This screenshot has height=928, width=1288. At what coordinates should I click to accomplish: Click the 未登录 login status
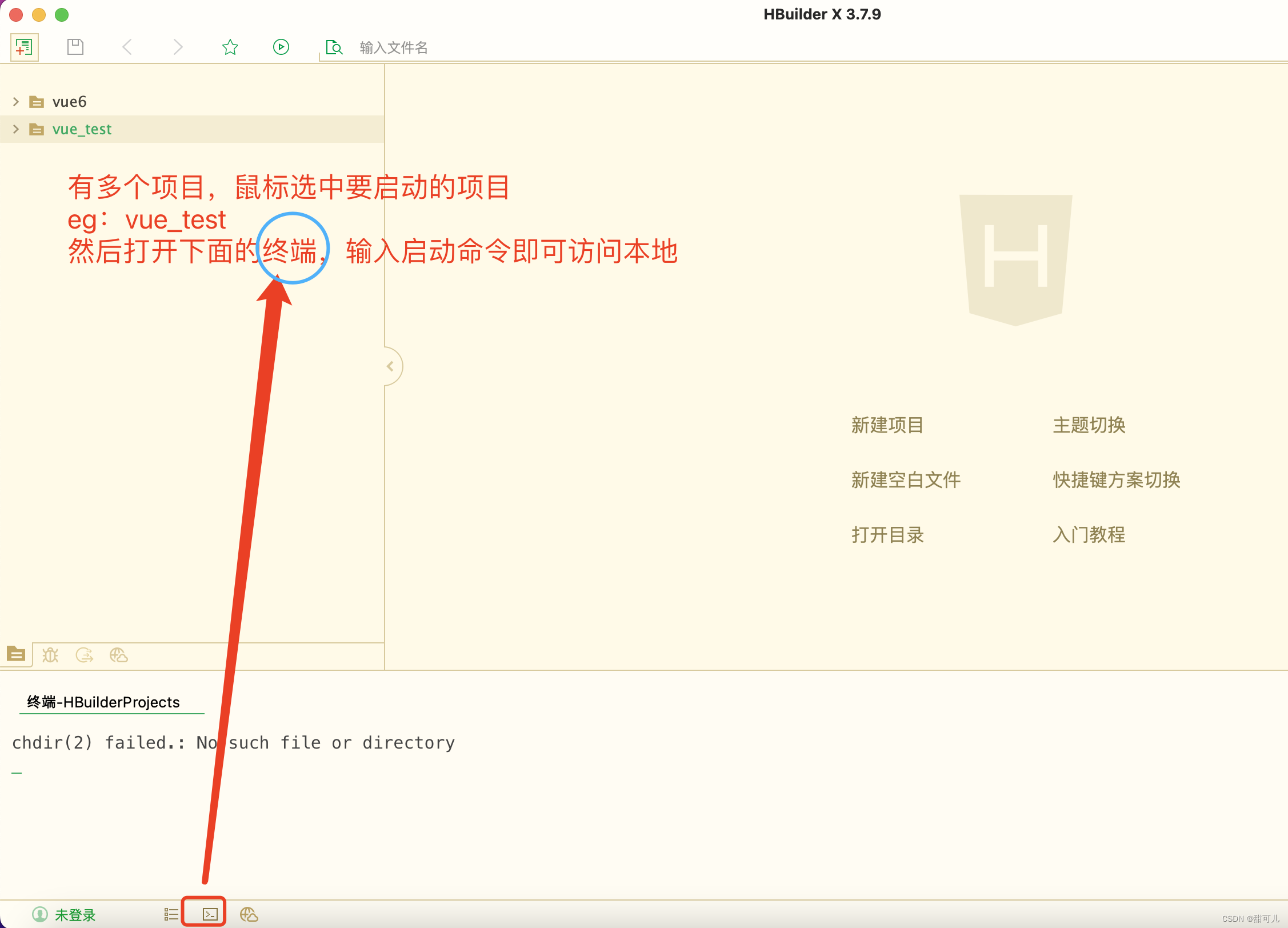pos(75,915)
